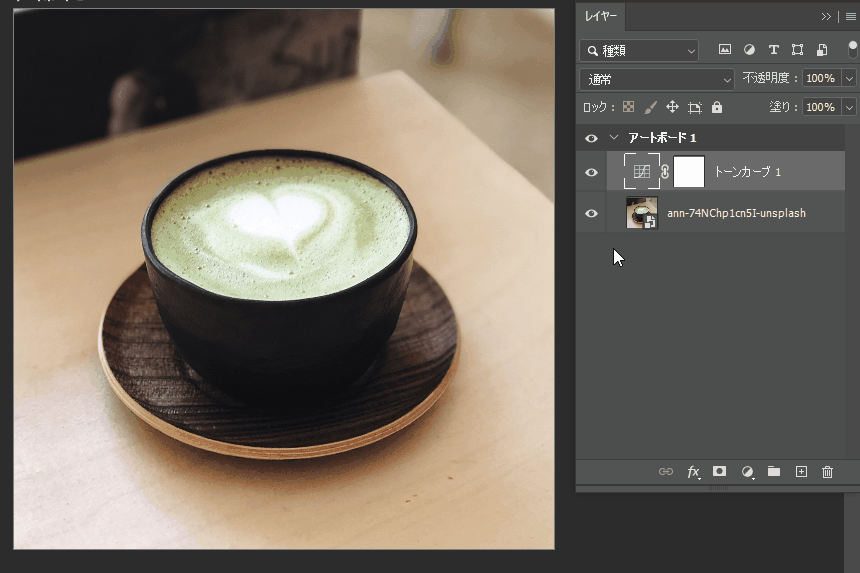Delete the selected layer with trash icon
The width and height of the screenshot is (860, 573).
coord(828,472)
